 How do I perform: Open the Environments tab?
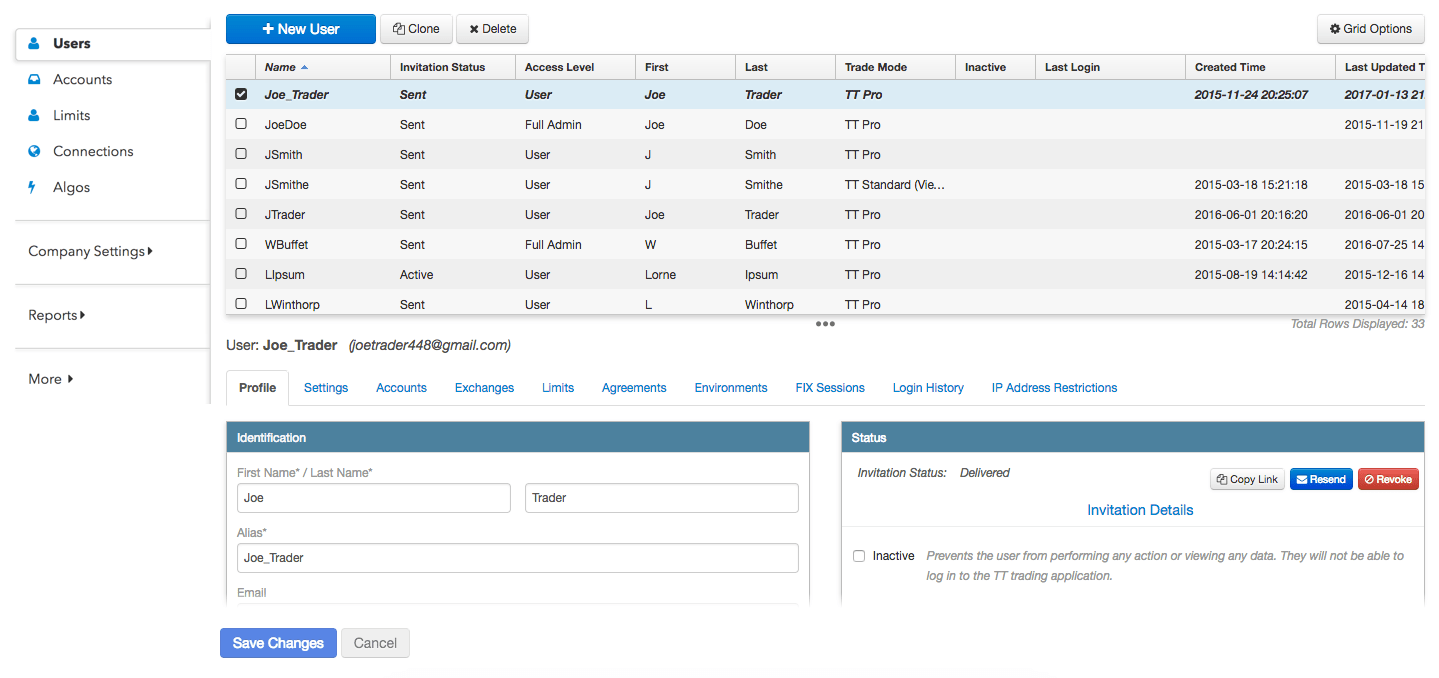731,388
